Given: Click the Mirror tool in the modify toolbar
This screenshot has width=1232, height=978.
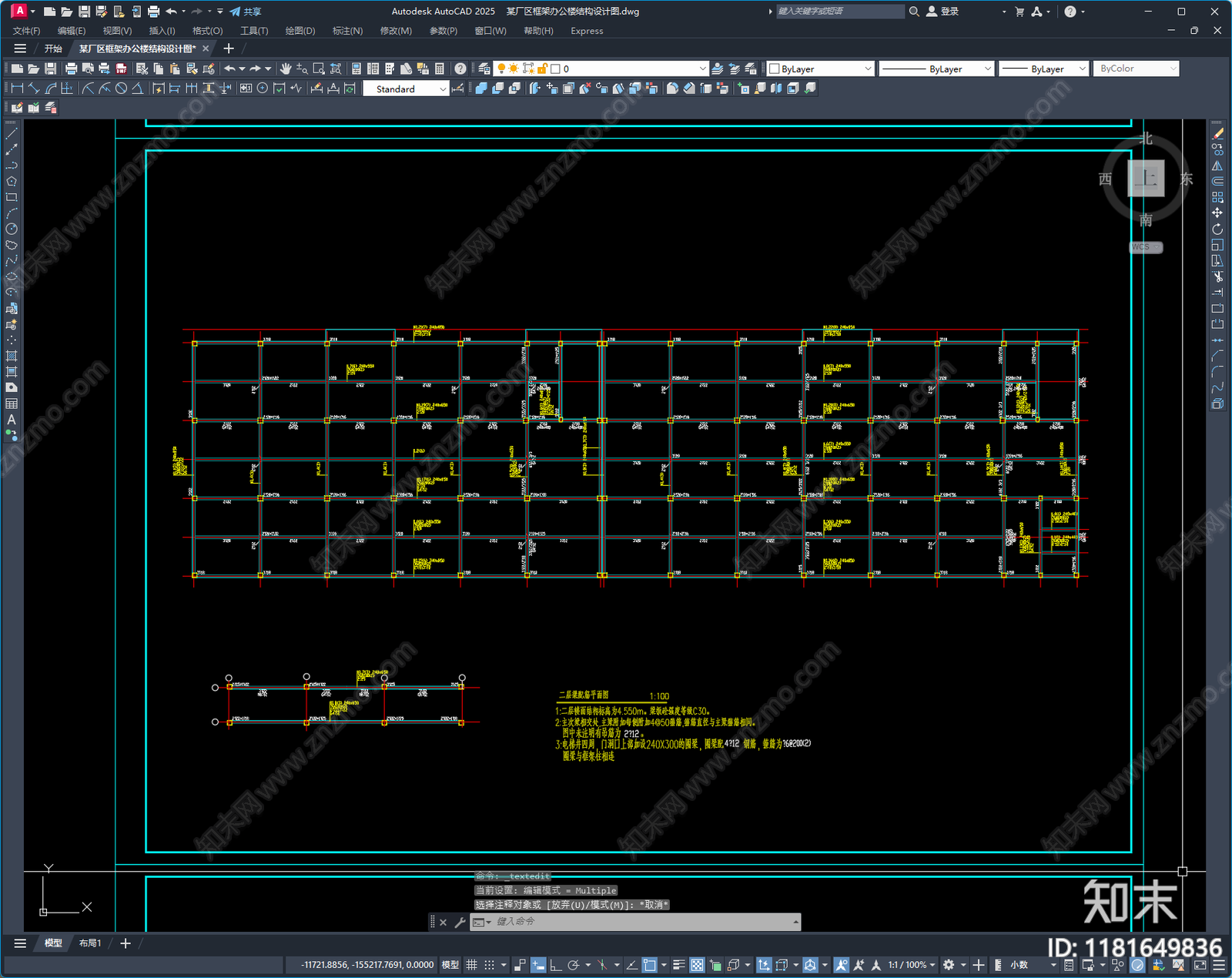Looking at the screenshot, I should point(1217,166).
